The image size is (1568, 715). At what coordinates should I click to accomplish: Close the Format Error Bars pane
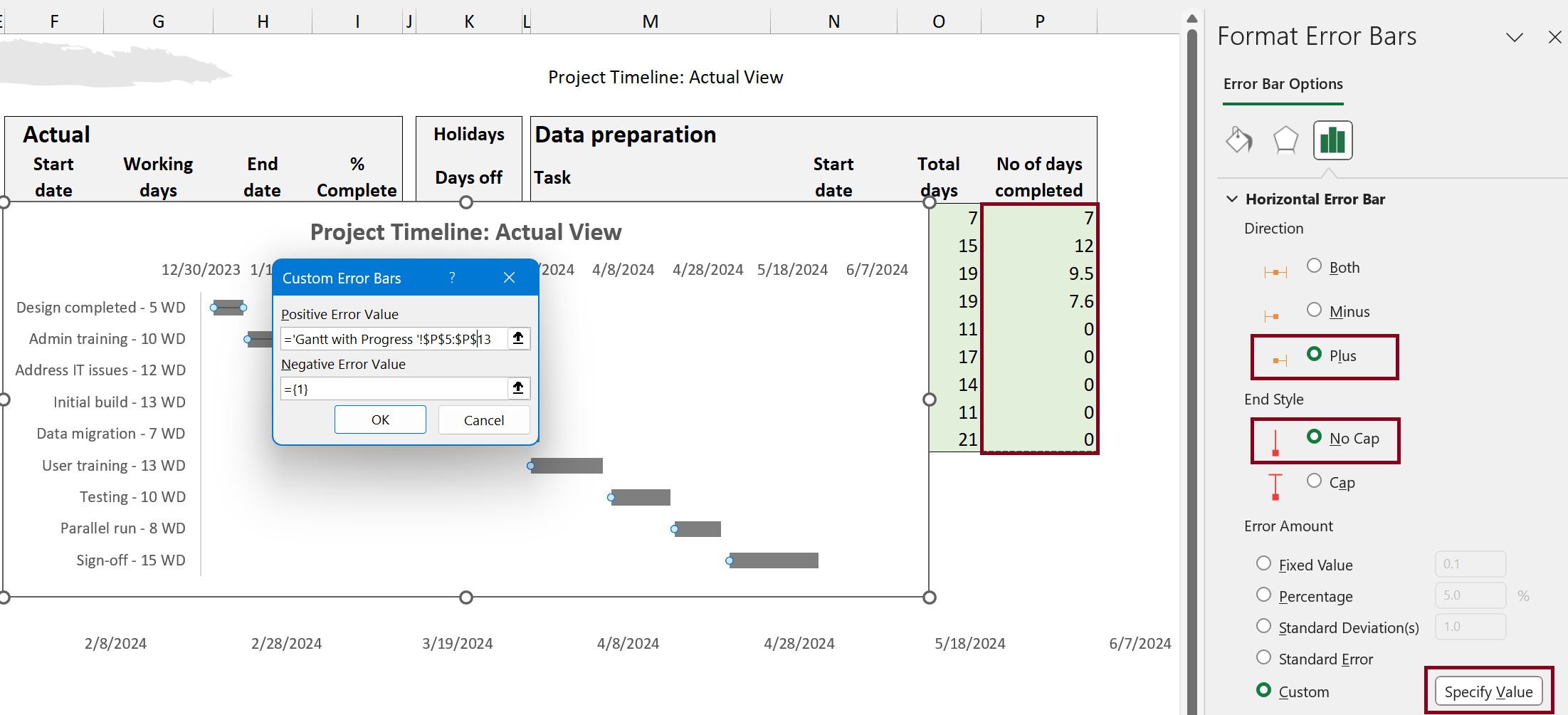point(1554,37)
